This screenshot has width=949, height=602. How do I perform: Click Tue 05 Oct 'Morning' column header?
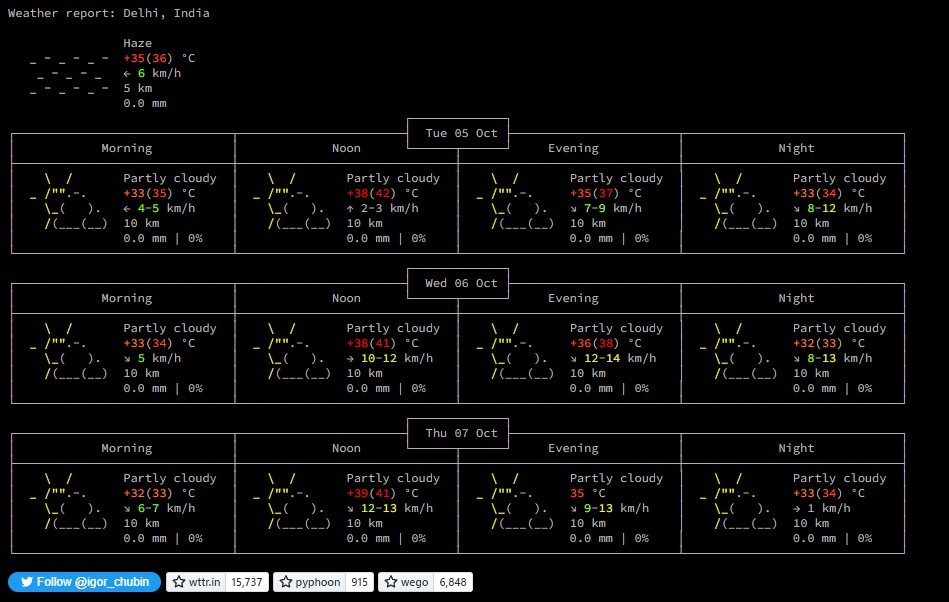pyautogui.click(x=126, y=148)
